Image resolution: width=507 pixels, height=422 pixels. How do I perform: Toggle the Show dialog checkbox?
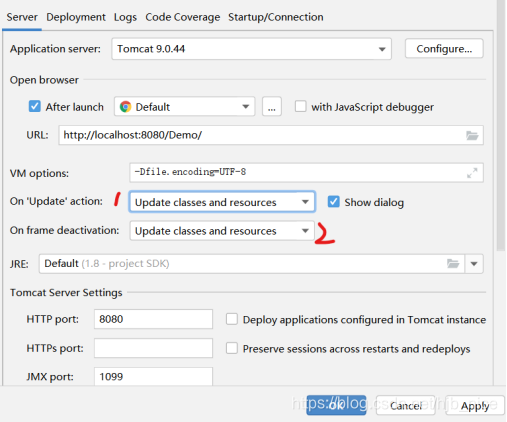[x=333, y=202]
